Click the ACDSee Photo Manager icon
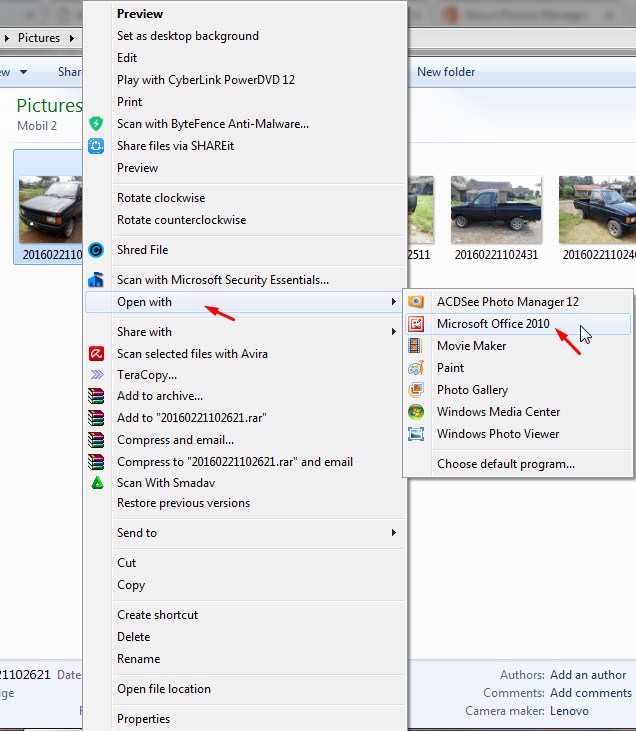The image size is (636, 731). pos(416,302)
